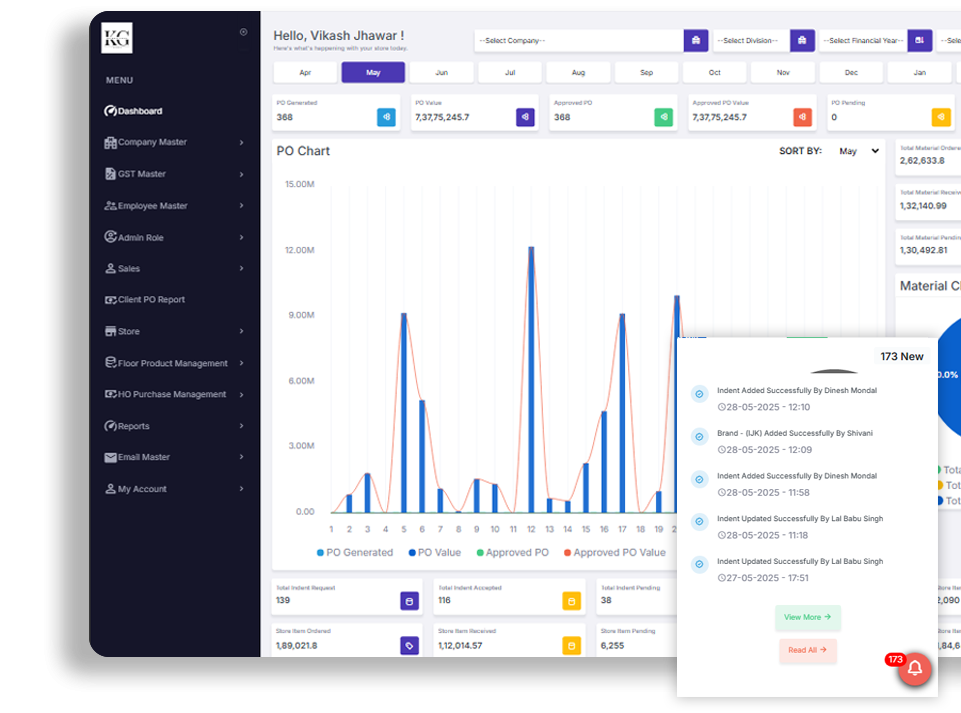Open Client PO Report menu item

coord(151,300)
